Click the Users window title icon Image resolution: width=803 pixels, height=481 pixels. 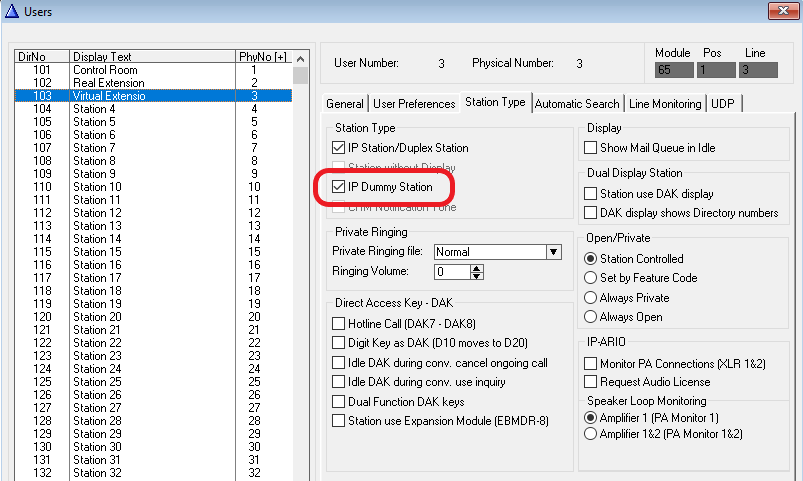[x=12, y=11]
